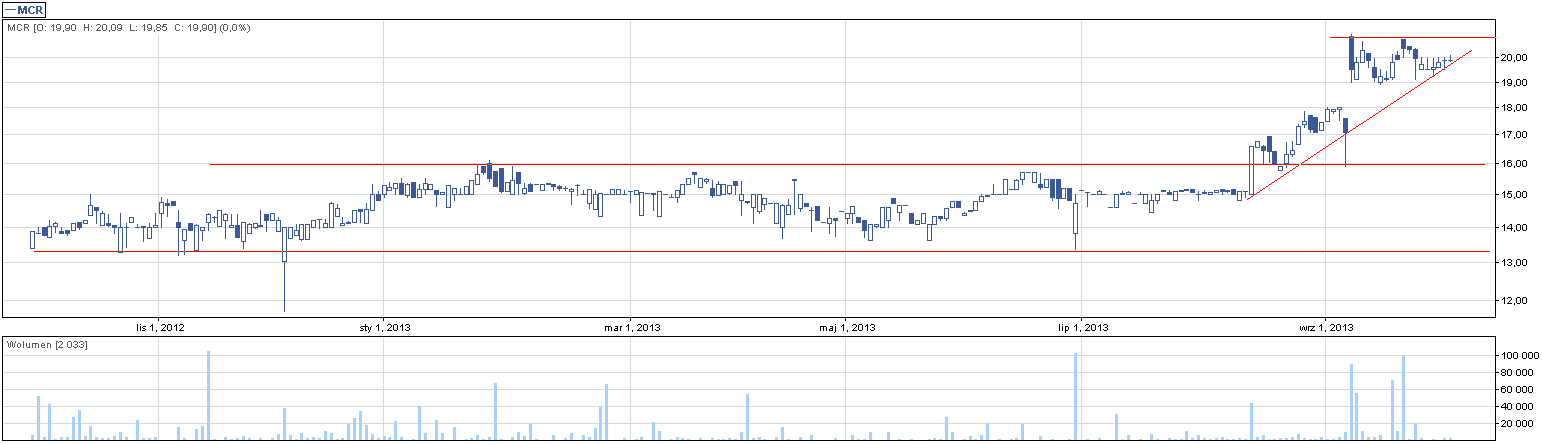Click the date label lis 1, 2012

[x=160, y=327]
